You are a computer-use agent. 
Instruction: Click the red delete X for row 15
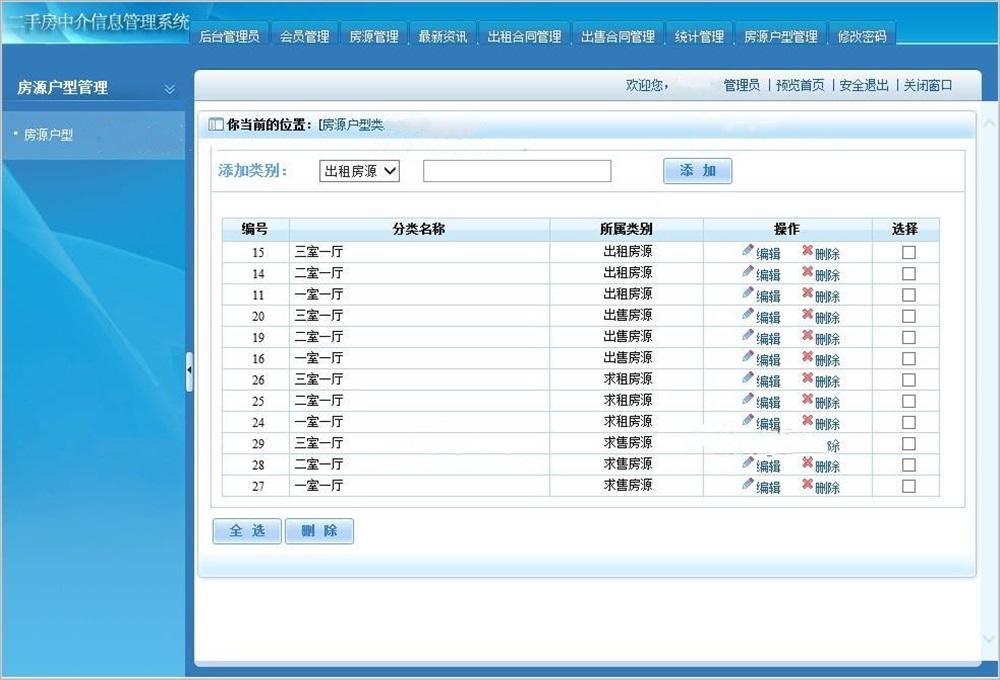click(x=807, y=250)
